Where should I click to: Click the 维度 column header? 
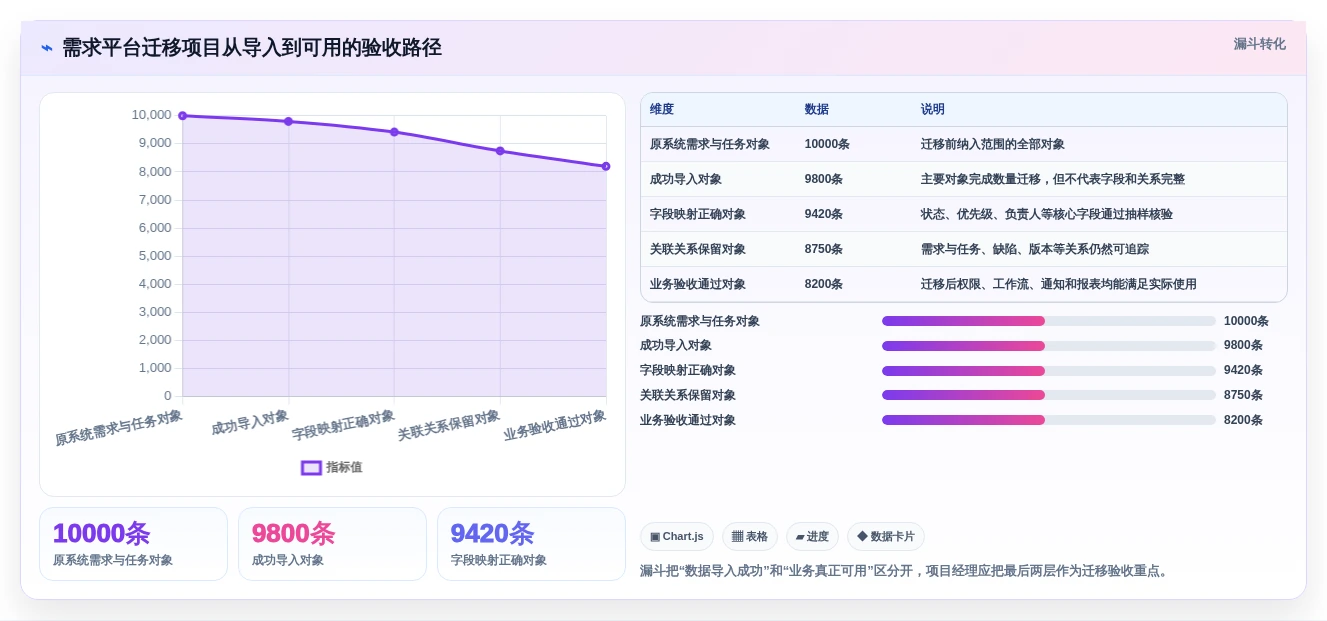pos(662,110)
